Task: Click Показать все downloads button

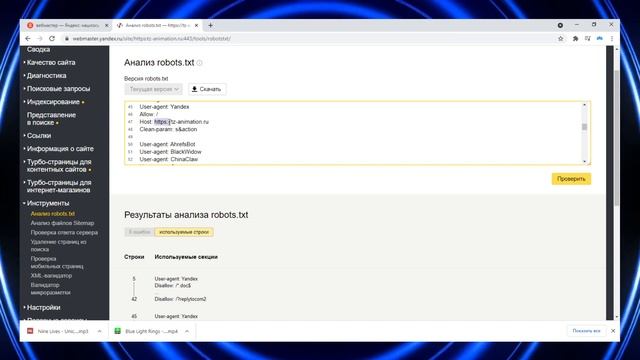Action: (x=586, y=331)
